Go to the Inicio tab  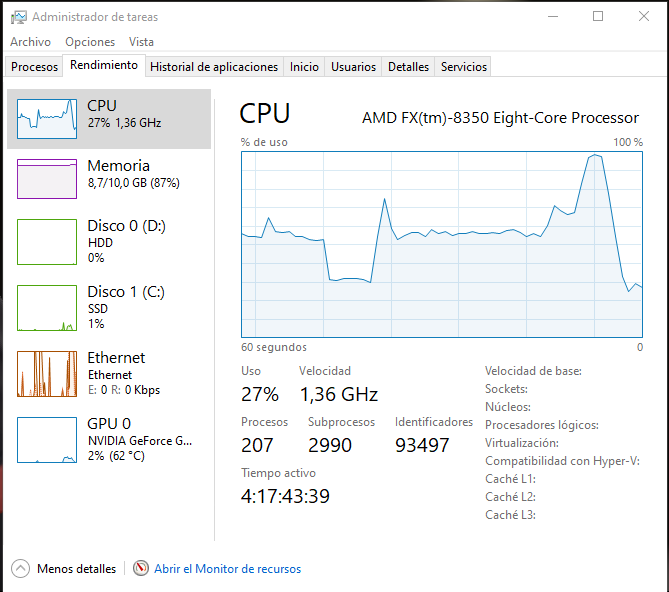click(304, 67)
